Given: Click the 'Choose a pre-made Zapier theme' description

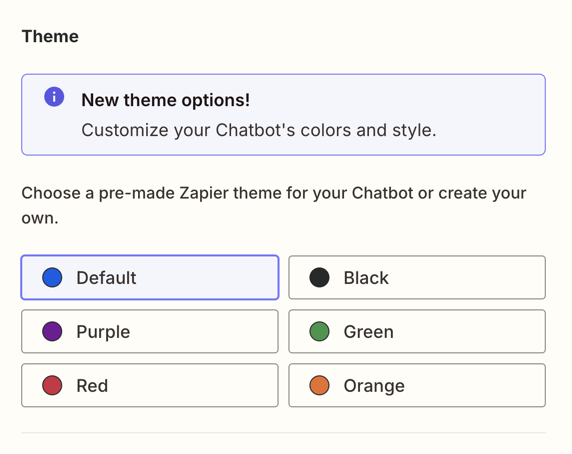Looking at the screenshot, I should coord(274,205).
